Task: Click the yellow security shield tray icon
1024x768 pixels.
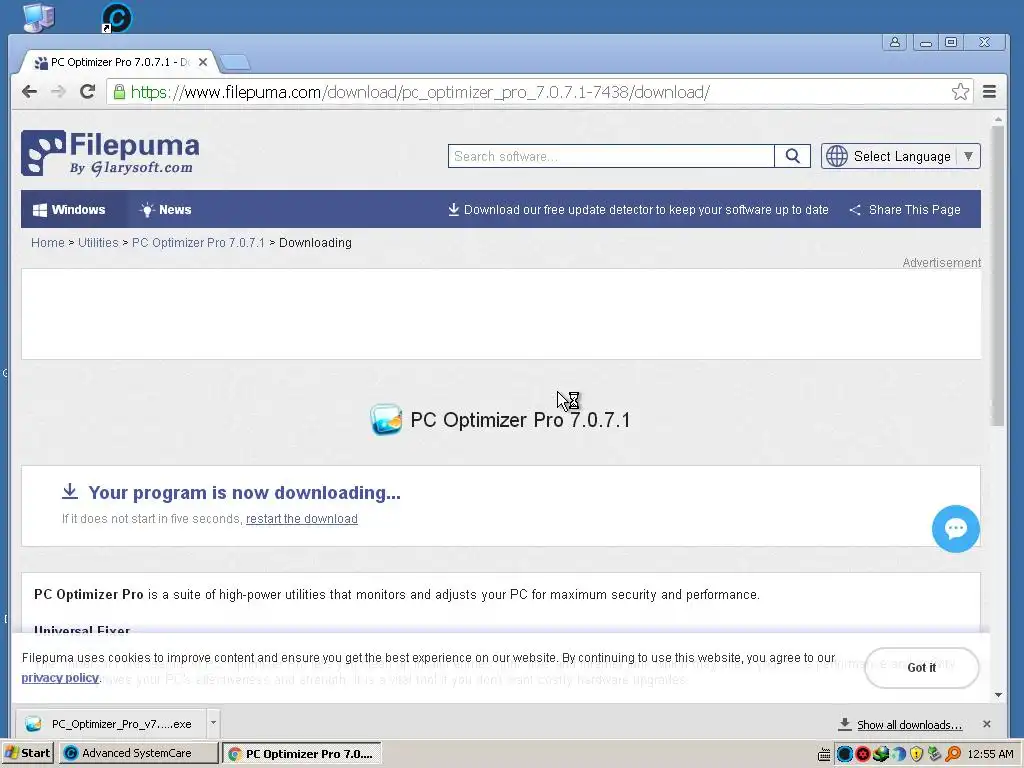Action: [916, 754]
